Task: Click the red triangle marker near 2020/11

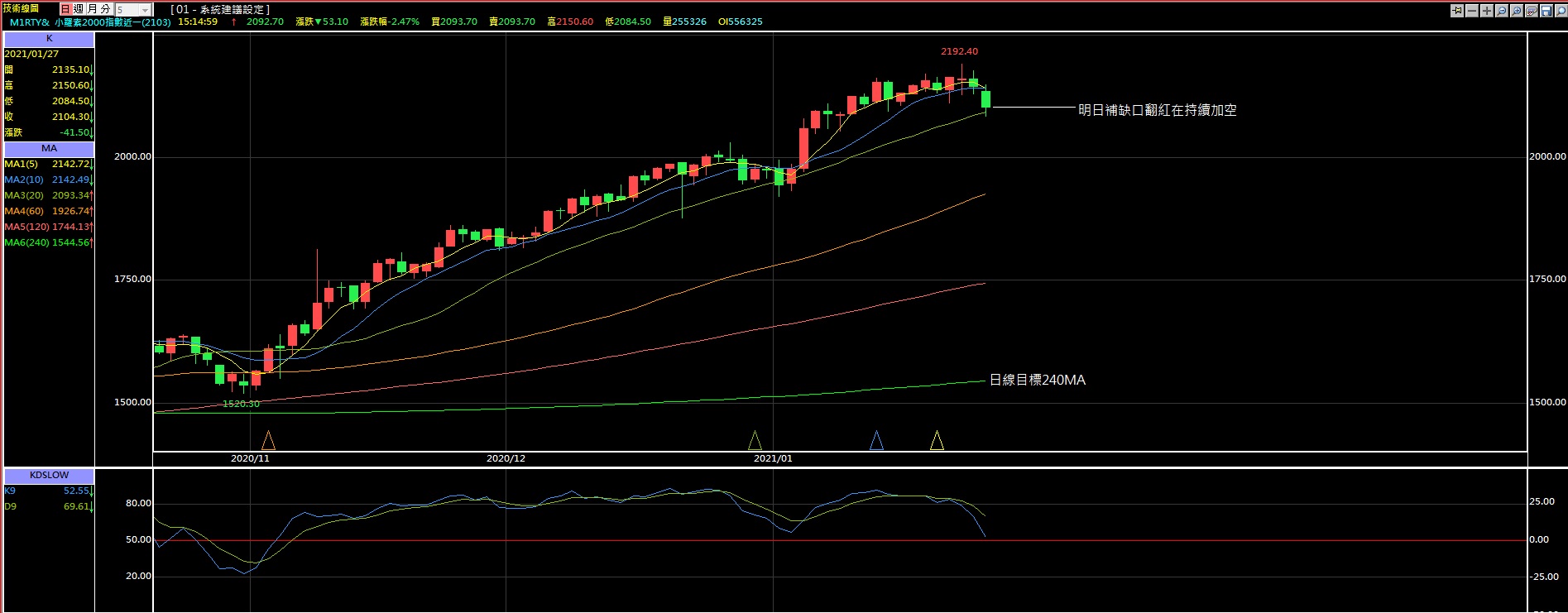Action: point(268,440)
